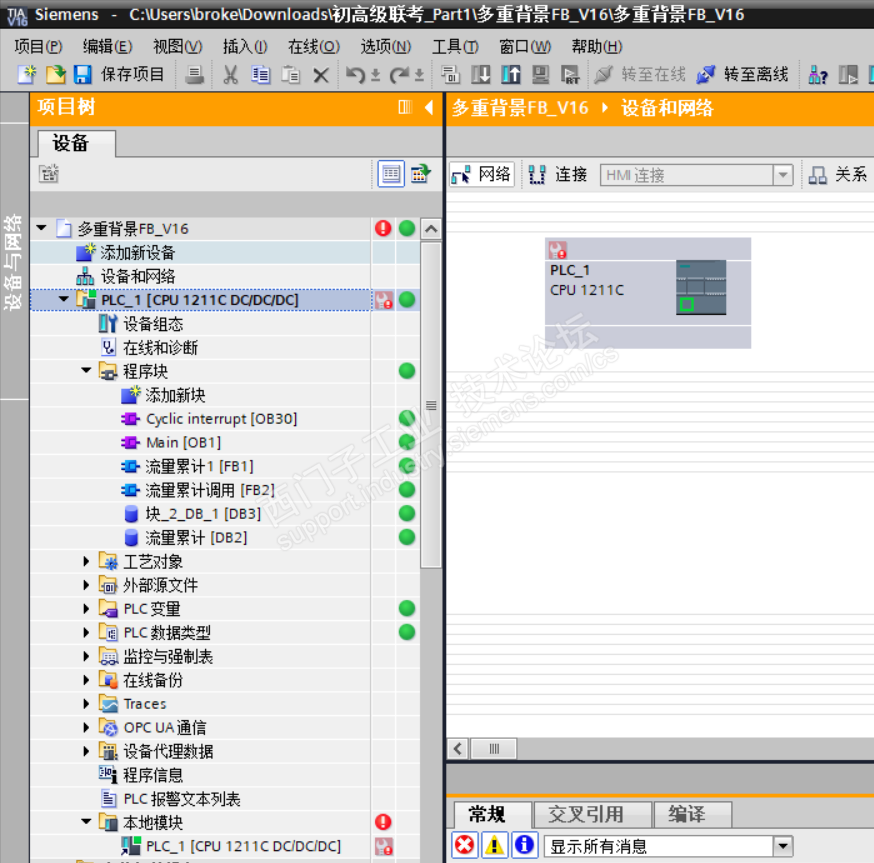Select 块_2_DB_1 [DB3] data block
874x863 pixels.
click(x=203, y=514)
